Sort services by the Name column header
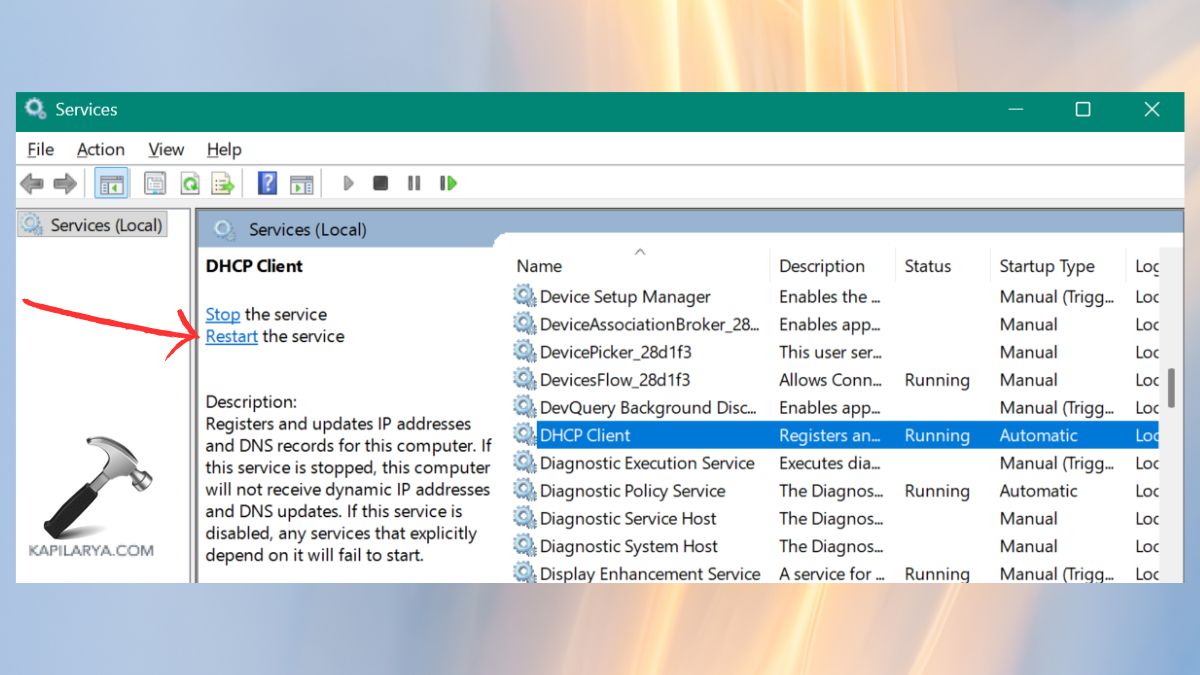 (x=539, y=266)
